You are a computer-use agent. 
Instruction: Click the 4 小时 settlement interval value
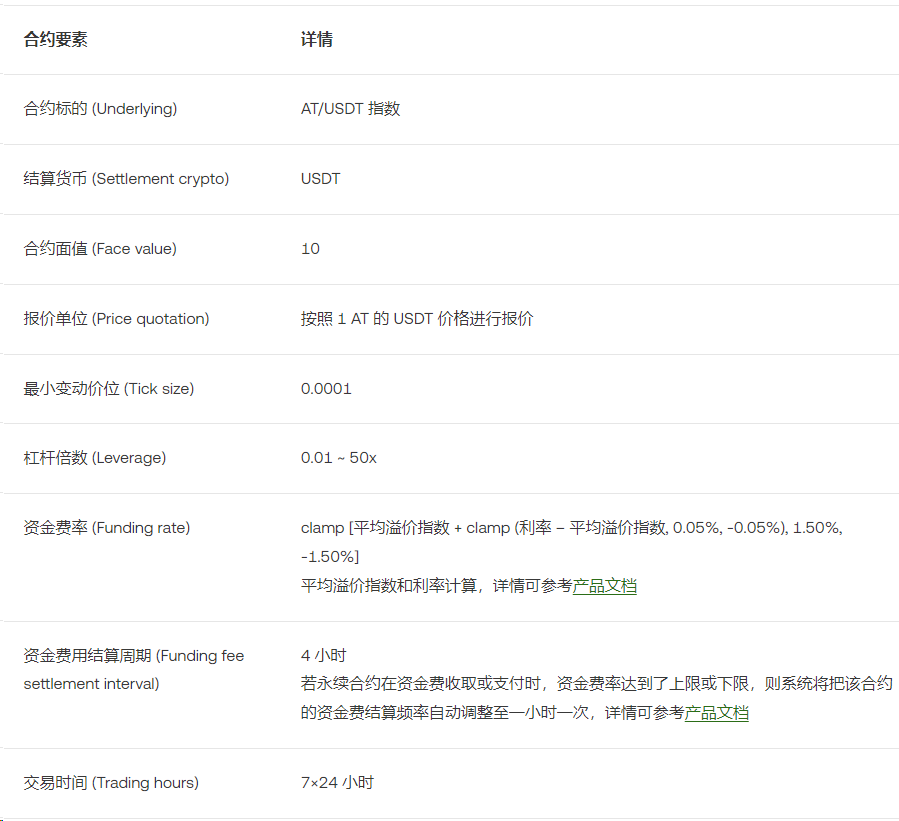point(322,654)
